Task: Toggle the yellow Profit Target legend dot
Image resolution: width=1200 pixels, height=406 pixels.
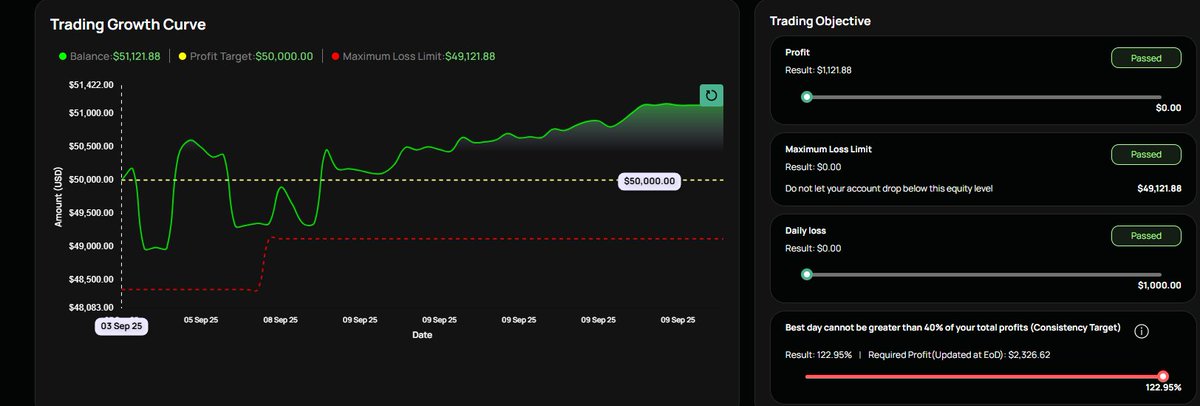Action: coord(182,56)
